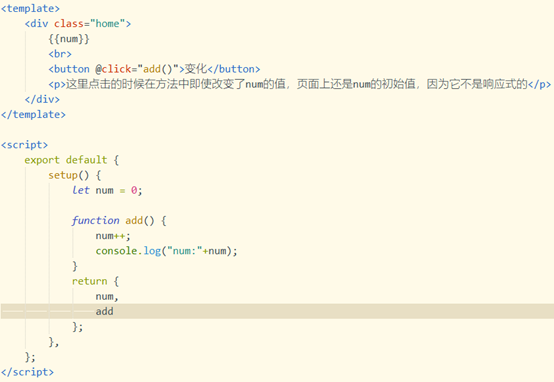Click the closing </div> tag
This screenshot has height=382, width=554.
click(x=42, y=99)
